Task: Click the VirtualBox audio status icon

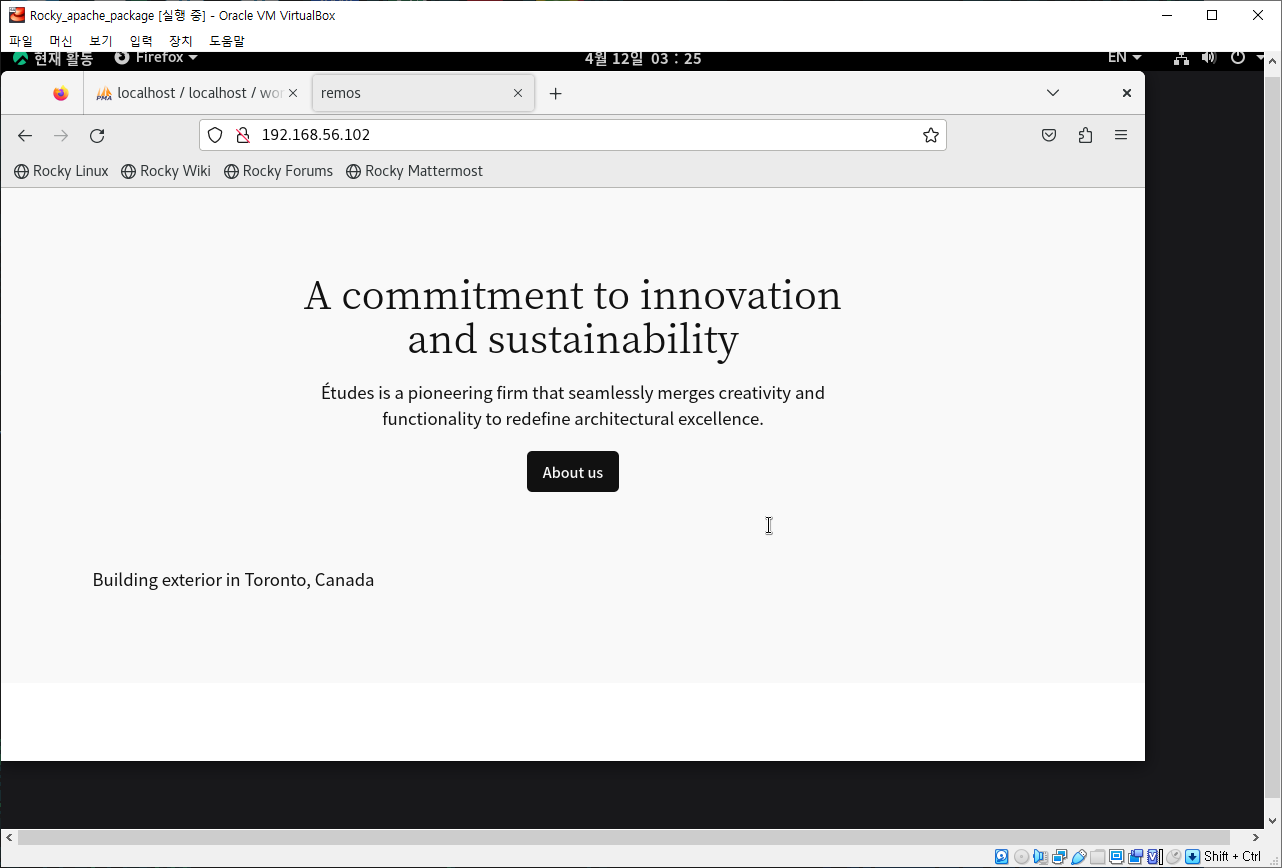Action: pyautogui.click(x=1040, y=856)
